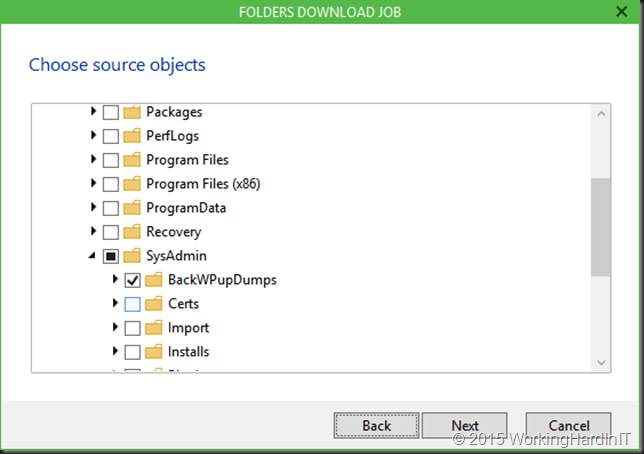Check the Certs checkbox
The width and height of the screenshot is (644, 454).
132,304
